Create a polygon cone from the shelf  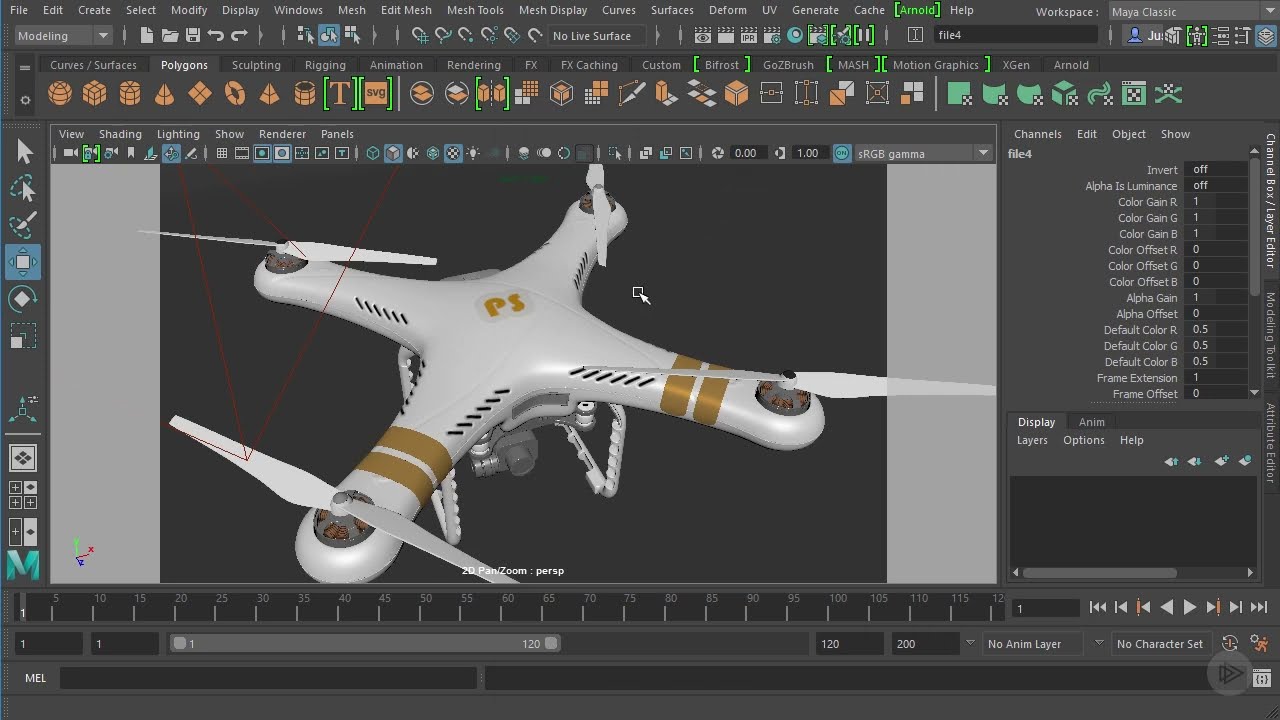[165, 95]
